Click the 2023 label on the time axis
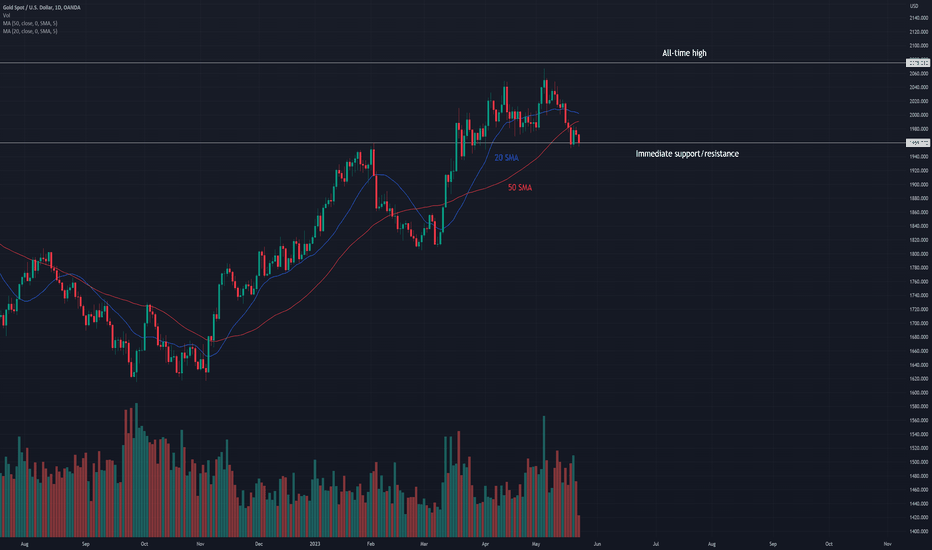 pyautogui.click(x=315, y=544)
